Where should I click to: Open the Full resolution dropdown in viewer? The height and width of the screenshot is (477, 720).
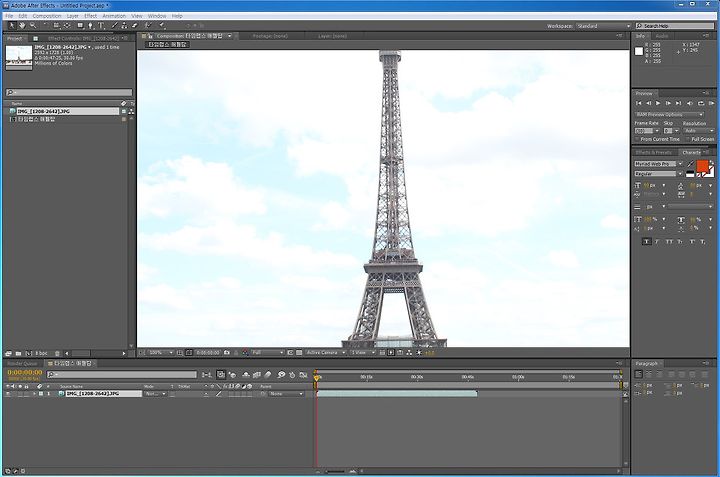[268, 353]
